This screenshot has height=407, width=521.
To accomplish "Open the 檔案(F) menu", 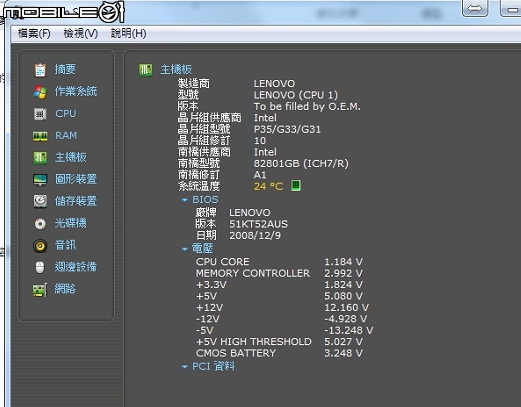I will click(x=34, y=33).
